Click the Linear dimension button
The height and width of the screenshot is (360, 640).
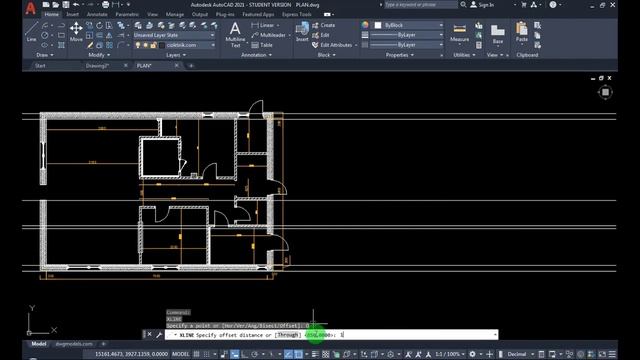[264, 25]
